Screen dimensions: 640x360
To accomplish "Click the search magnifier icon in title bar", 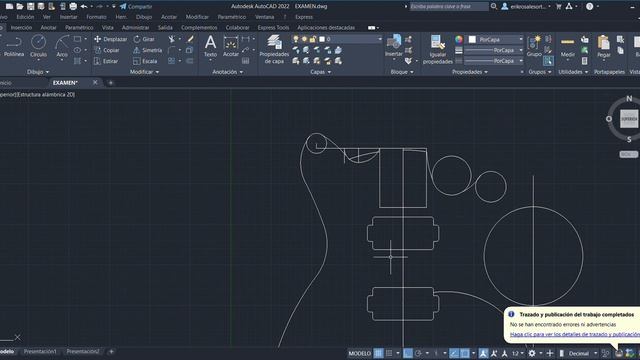I will (494, 7).
